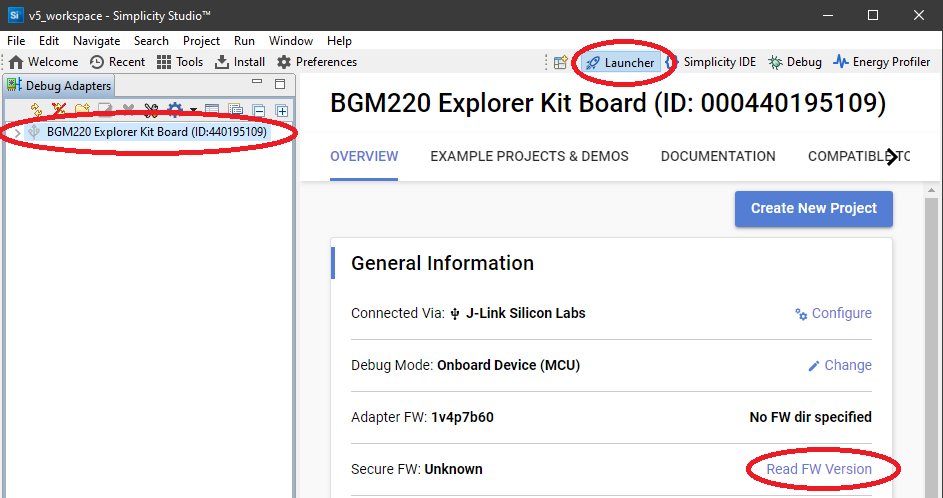Click the Configure connection link
This screenshot has width=943, height=498.
point(834,313)
